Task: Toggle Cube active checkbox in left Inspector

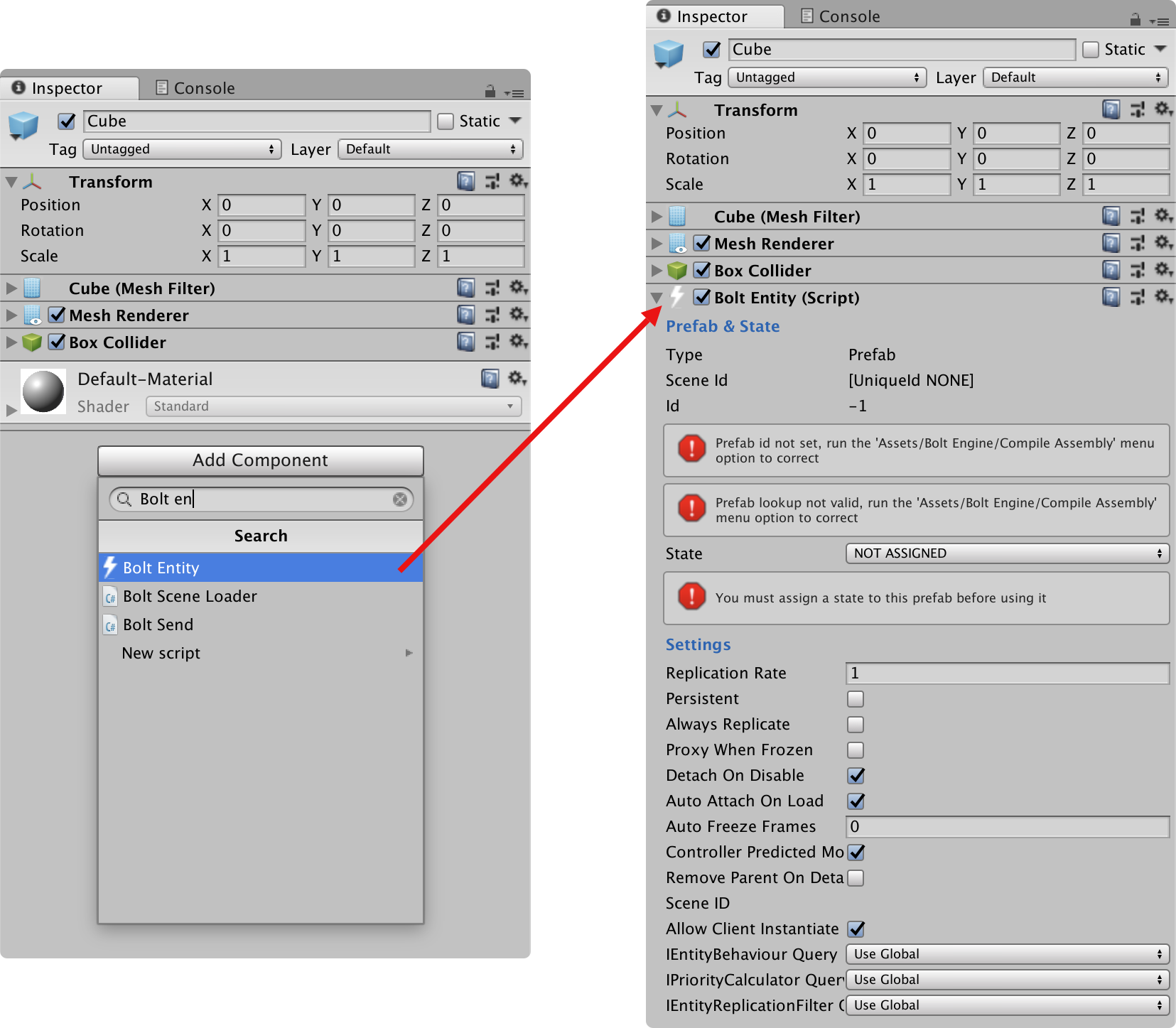Action: (67, 121)
